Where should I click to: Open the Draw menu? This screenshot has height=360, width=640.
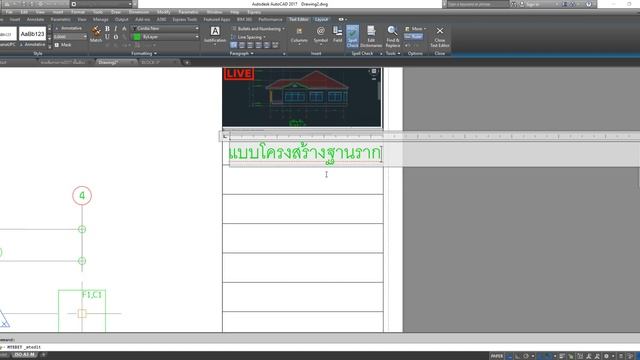116,12
